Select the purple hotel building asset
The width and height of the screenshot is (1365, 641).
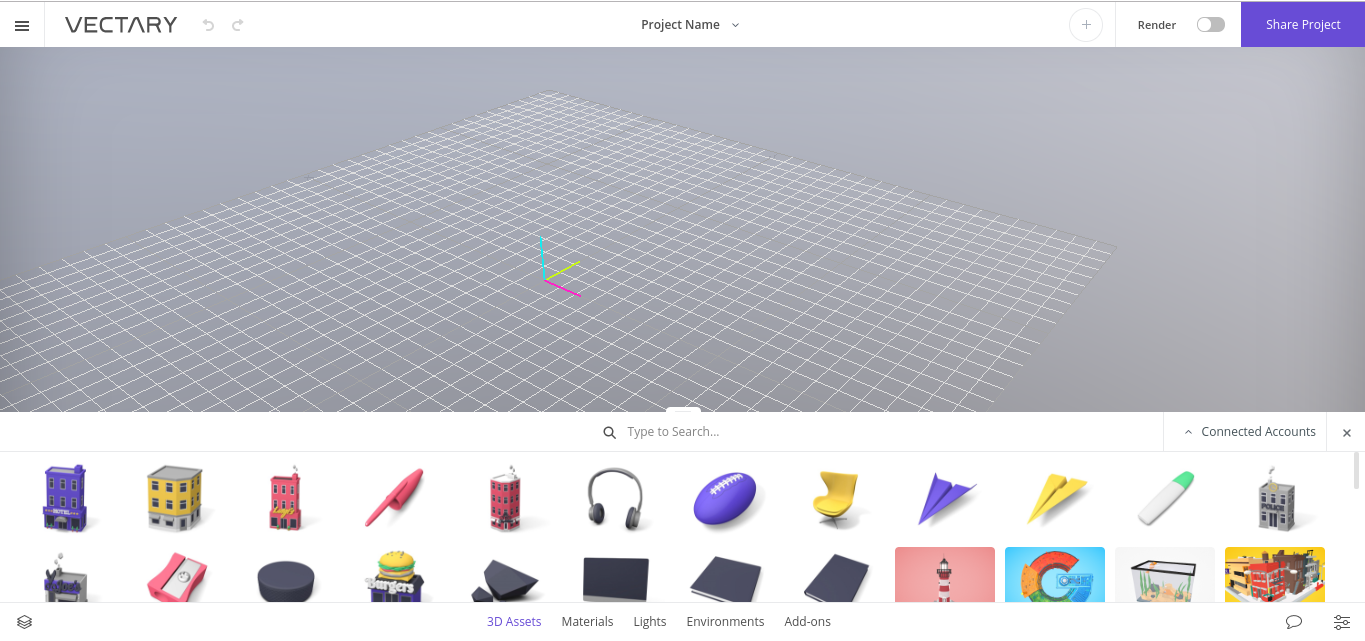coord(66,497)
